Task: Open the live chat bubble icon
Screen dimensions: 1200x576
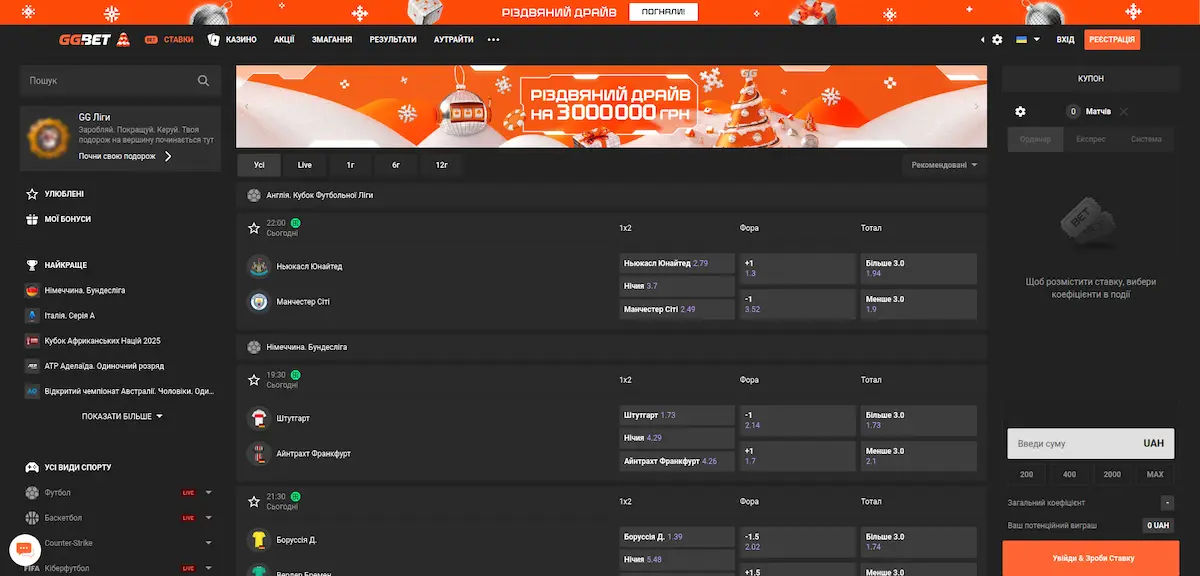Action: click(x=24, y=548)
